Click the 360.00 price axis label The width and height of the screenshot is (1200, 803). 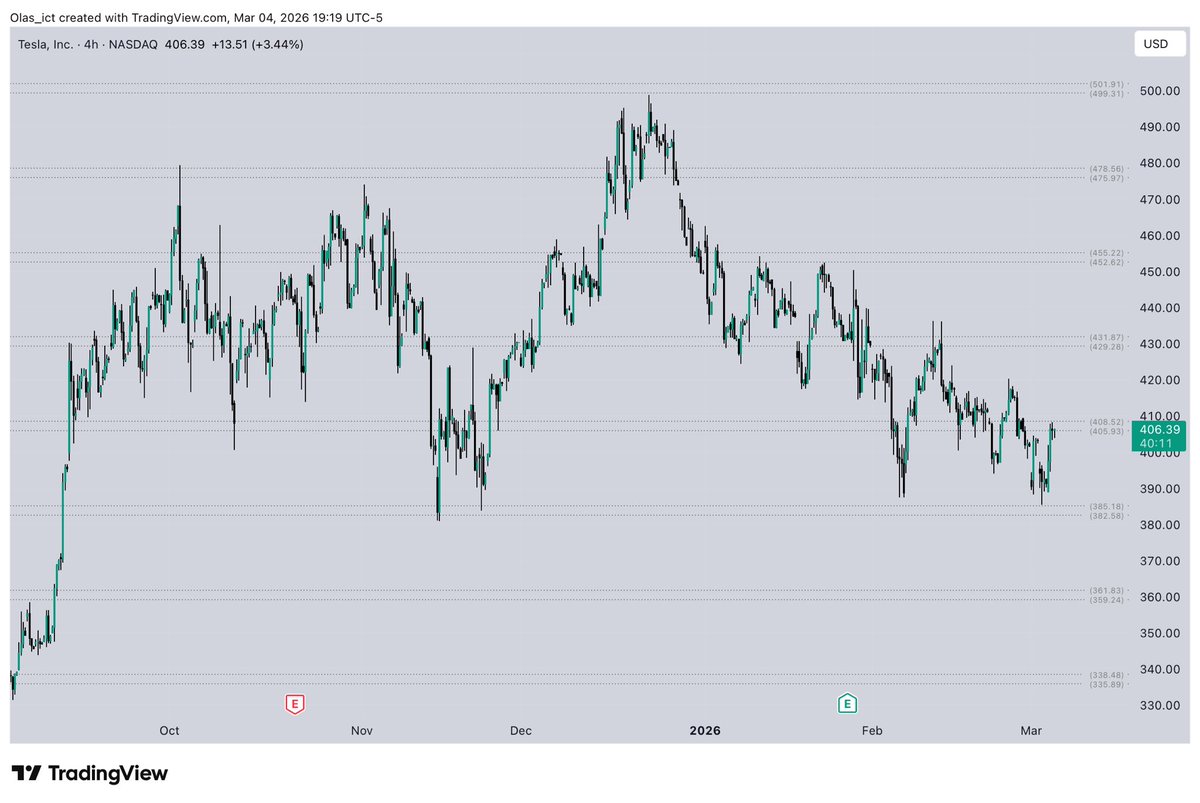coord(1158,597)
